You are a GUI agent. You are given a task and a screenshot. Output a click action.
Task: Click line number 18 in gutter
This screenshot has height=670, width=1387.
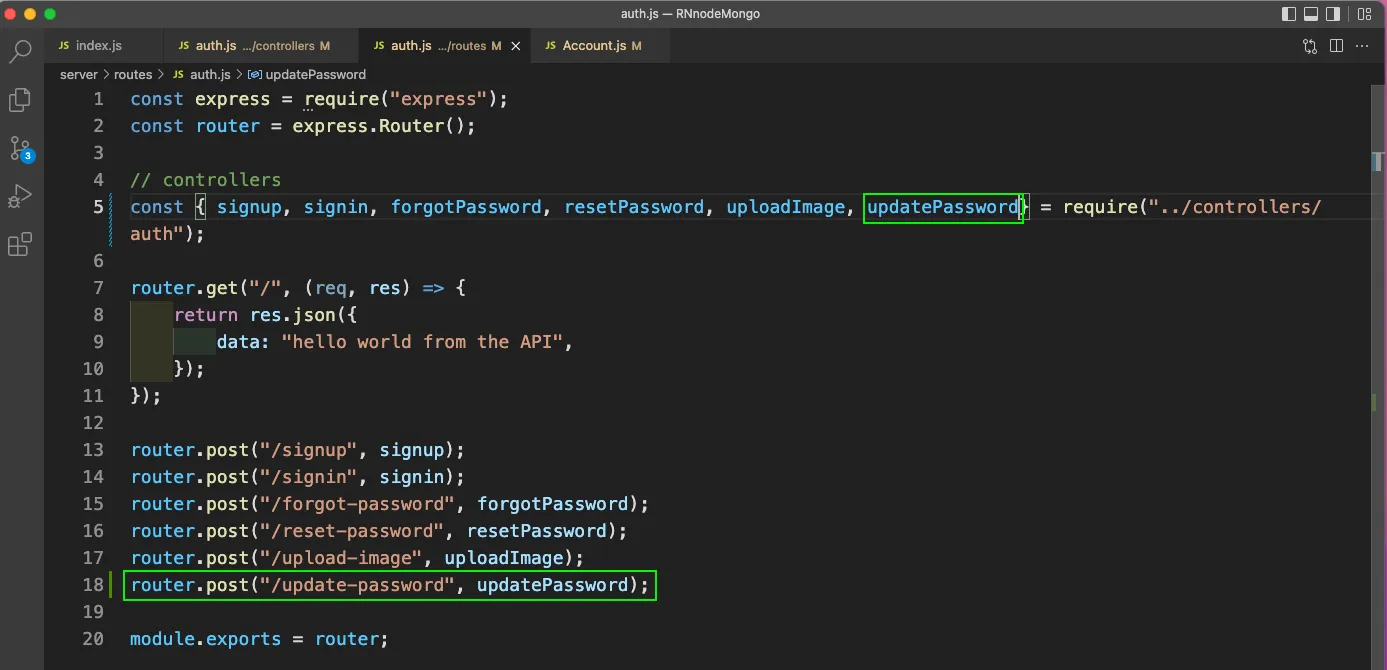click(92, 585)
